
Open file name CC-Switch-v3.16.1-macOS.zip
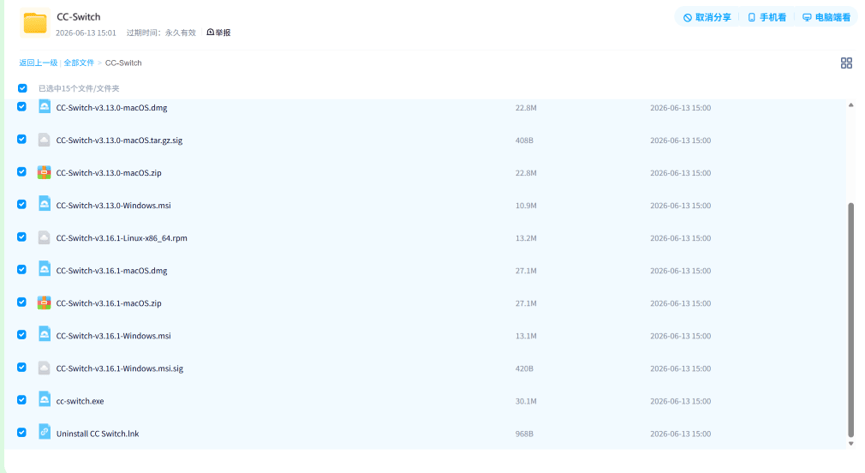[109, 303]
